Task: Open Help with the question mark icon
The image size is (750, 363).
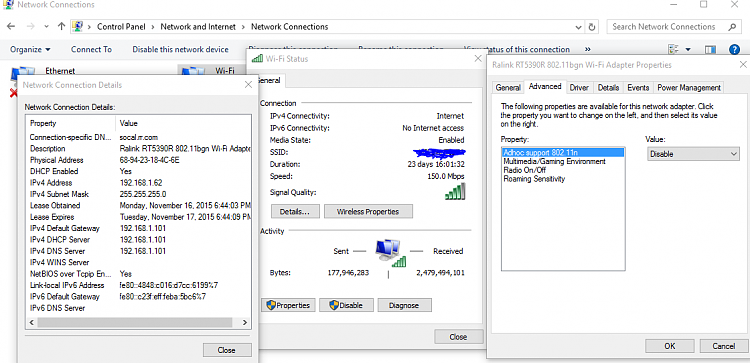Action: [x=734, y=49]
